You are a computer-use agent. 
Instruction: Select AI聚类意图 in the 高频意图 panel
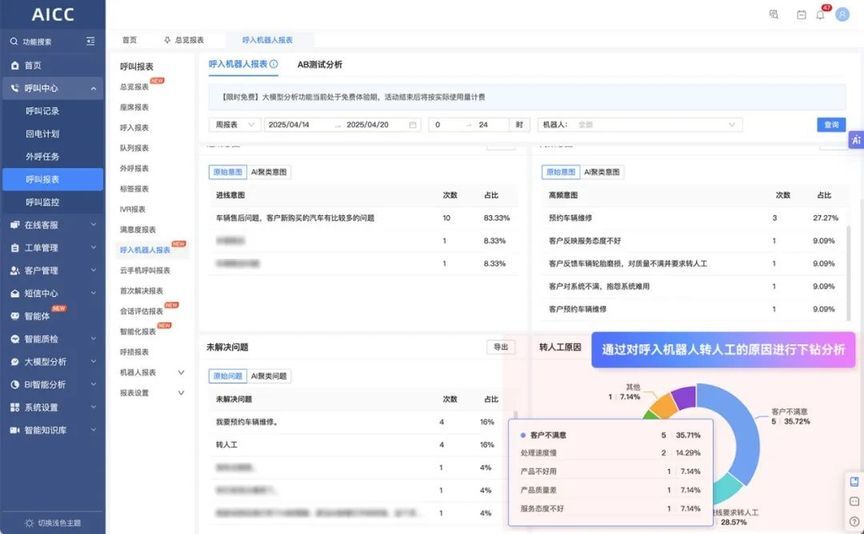(602, 172)
